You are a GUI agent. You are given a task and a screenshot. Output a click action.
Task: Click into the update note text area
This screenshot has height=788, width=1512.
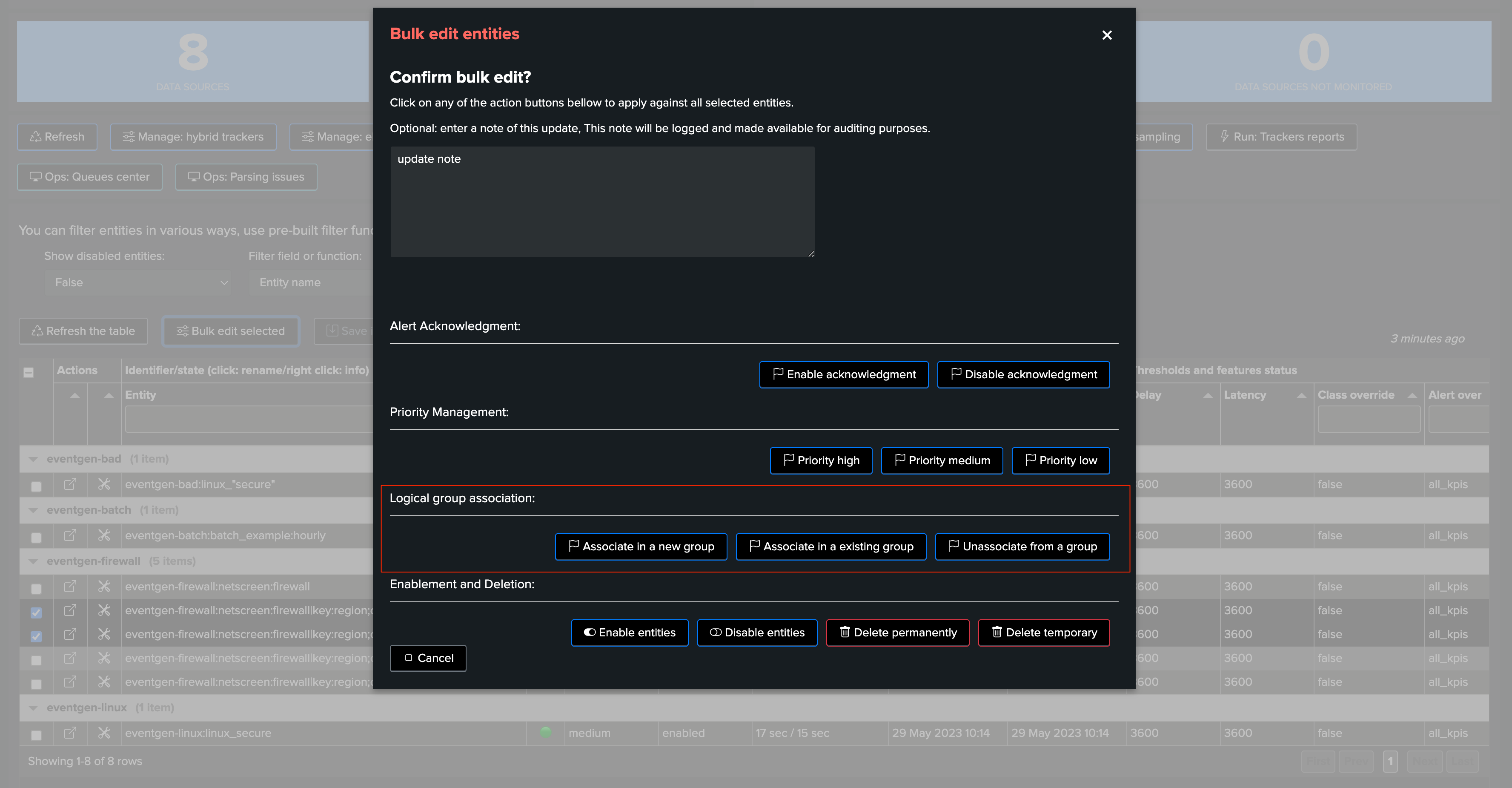(x=601, y=202)
